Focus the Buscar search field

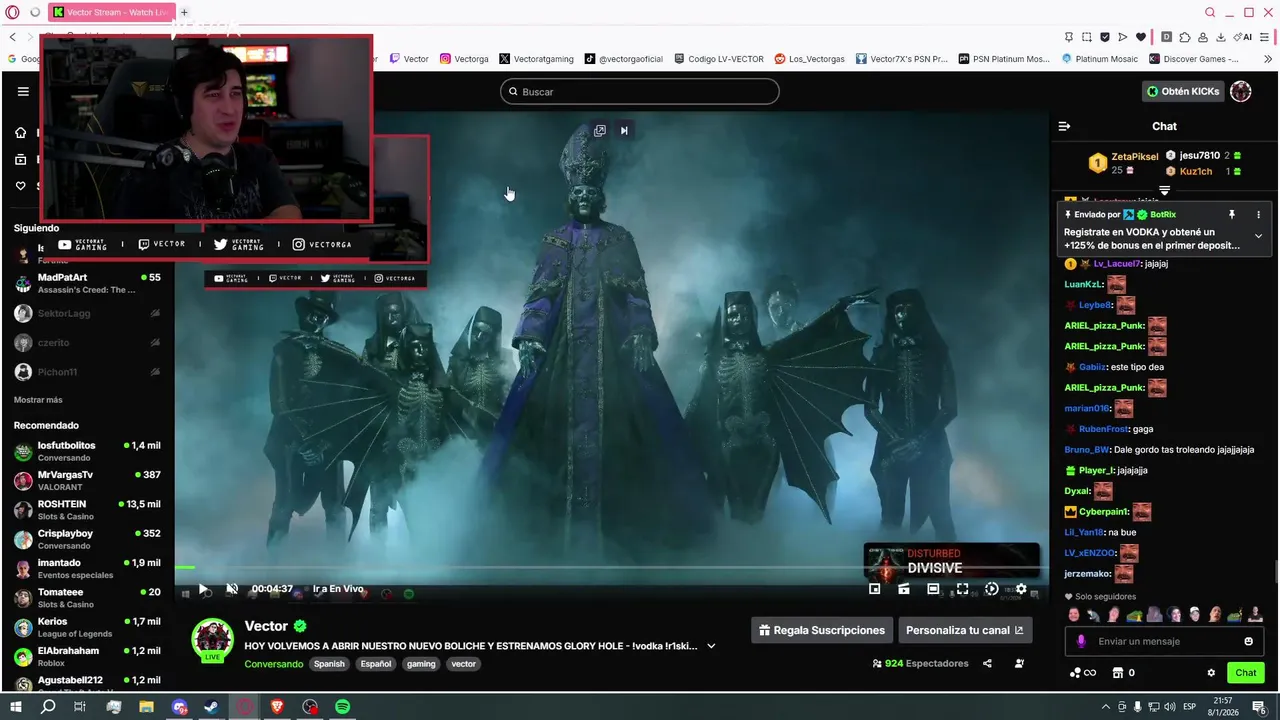coord(640,92)
